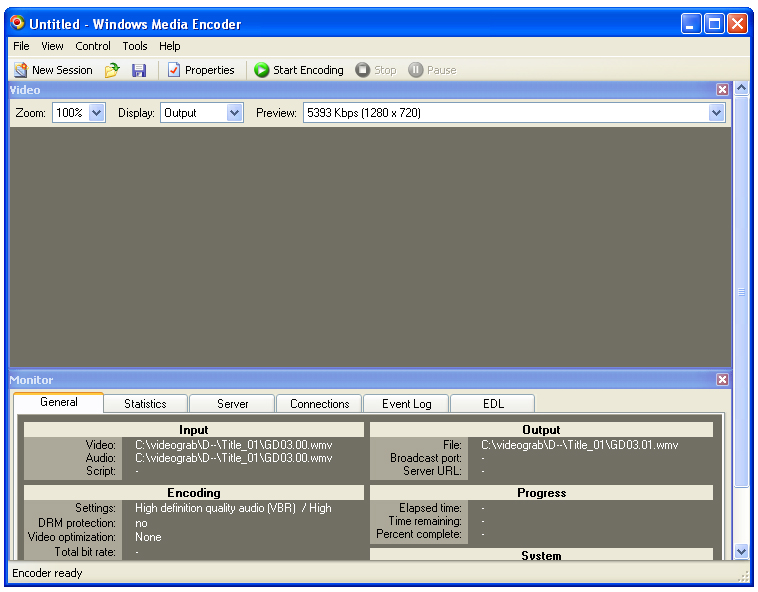The image size is (758, 592).
Task: Click the DRM protection value no
Action: (141, 523)
